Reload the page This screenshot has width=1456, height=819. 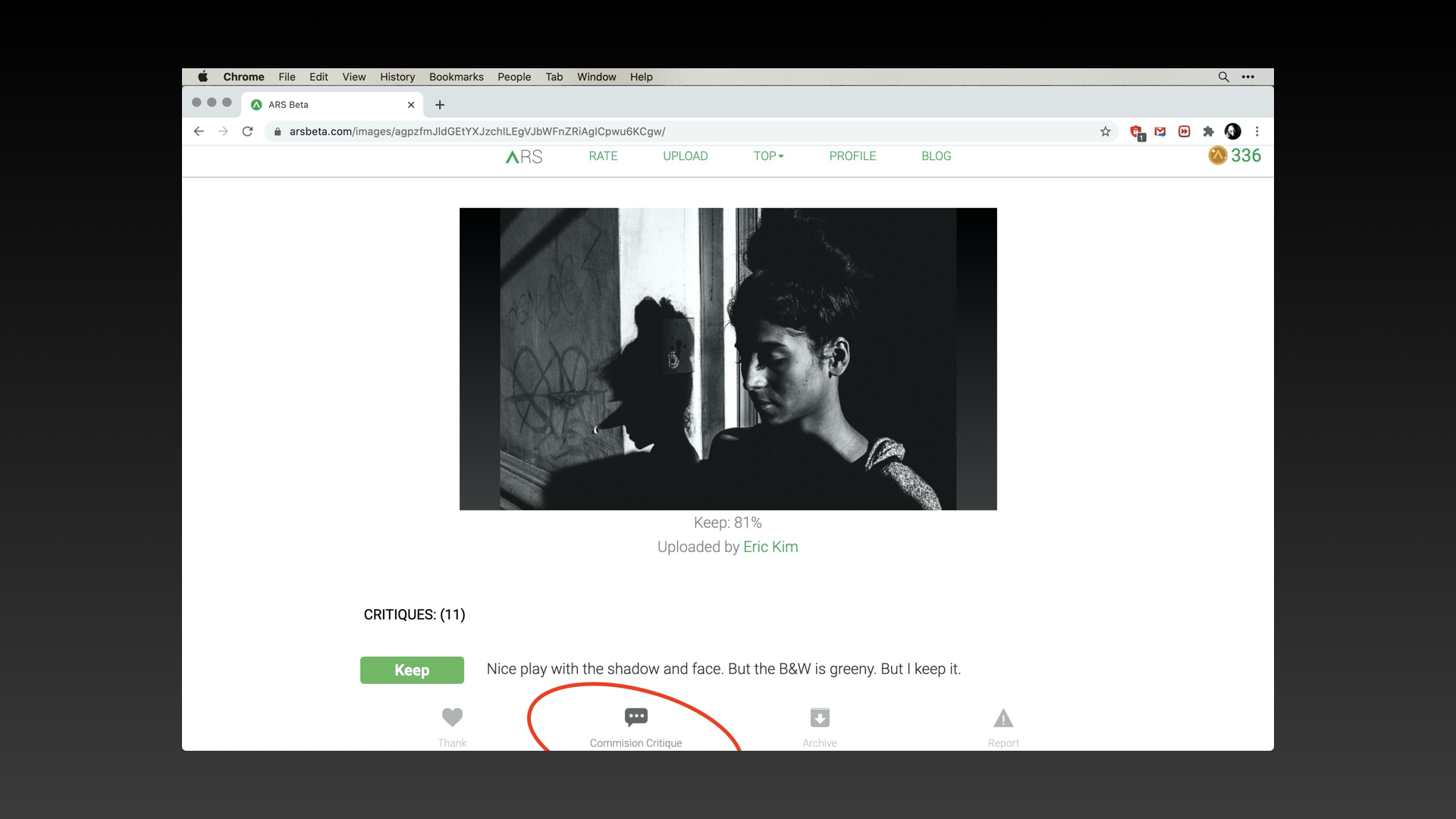coord(247,131)
